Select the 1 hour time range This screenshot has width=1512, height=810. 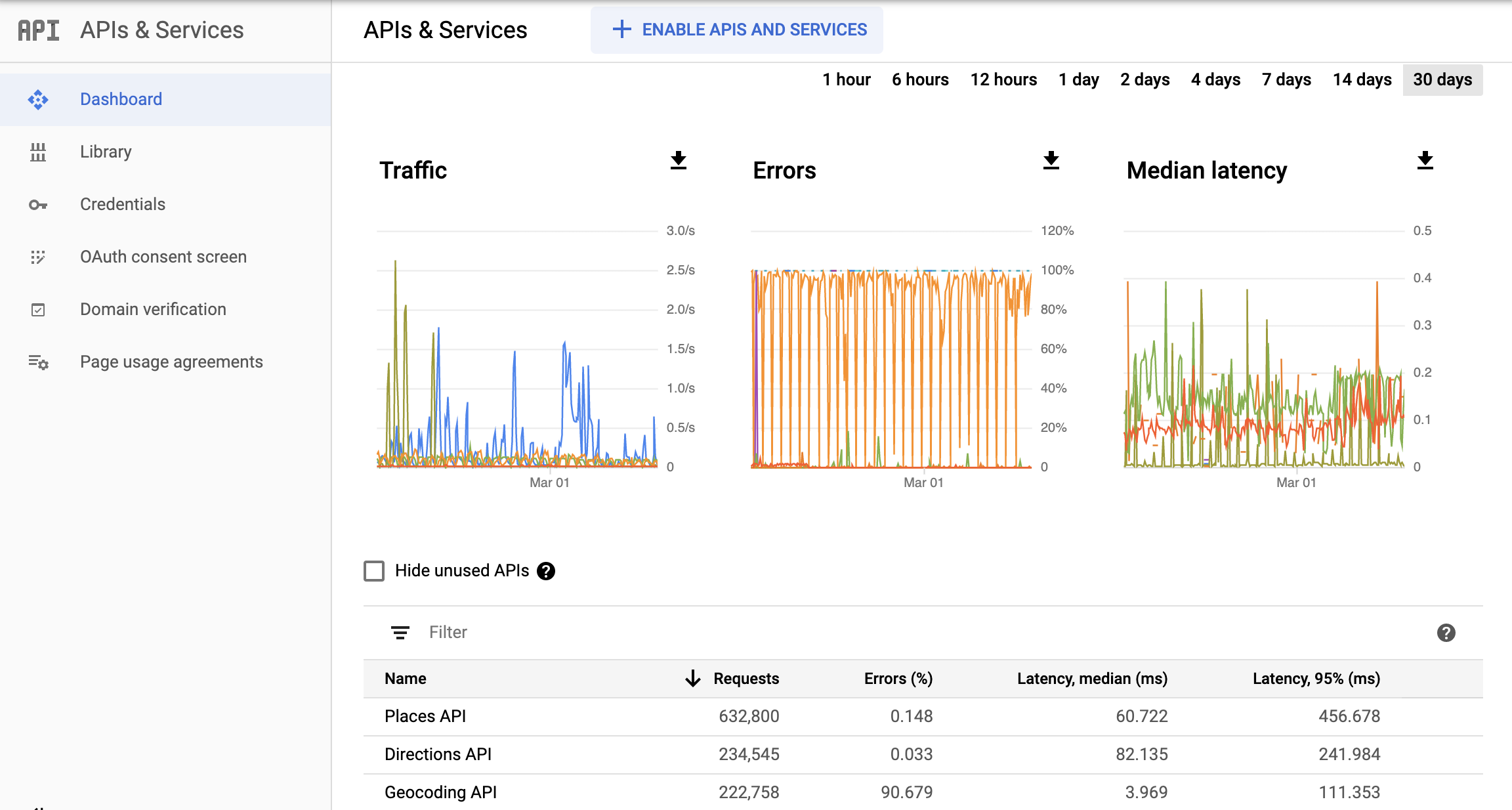845,79
